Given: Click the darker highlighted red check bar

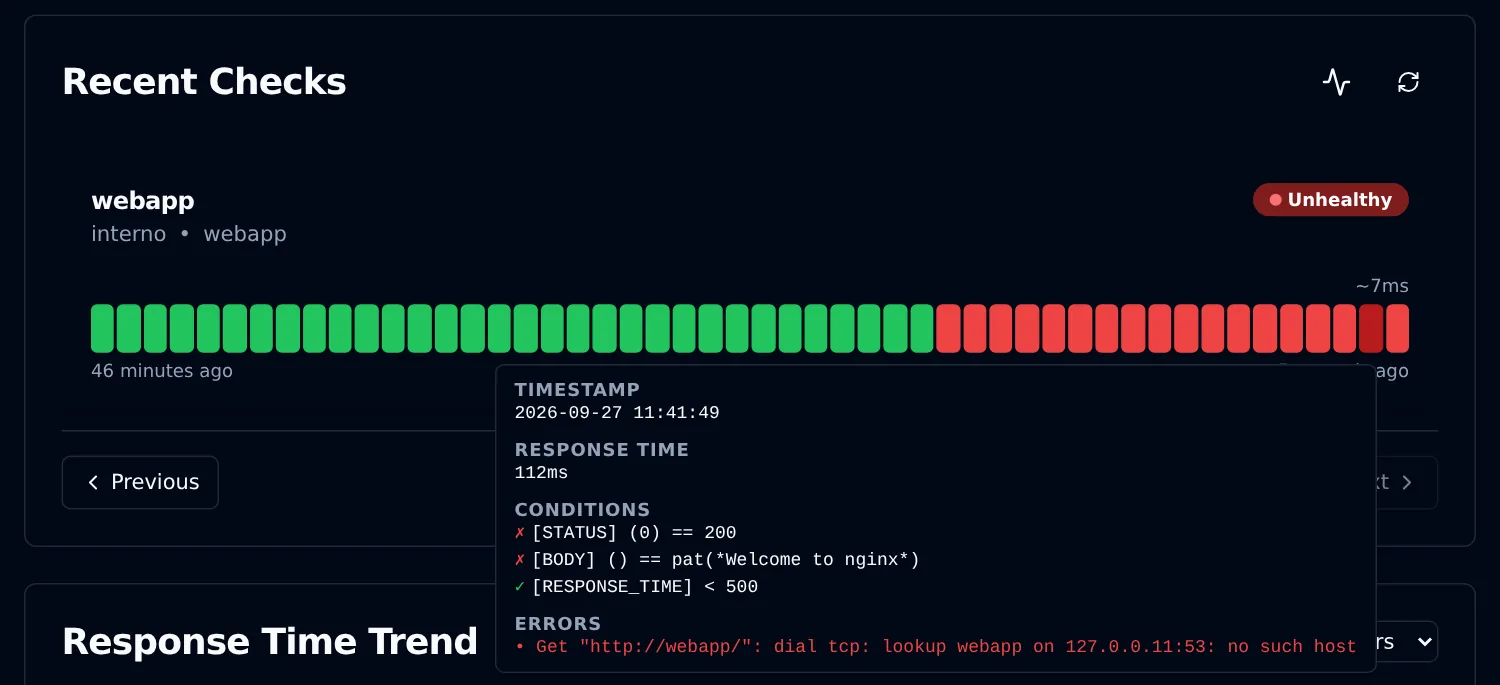Looking at the screenshot, I should click(1371, 328).
